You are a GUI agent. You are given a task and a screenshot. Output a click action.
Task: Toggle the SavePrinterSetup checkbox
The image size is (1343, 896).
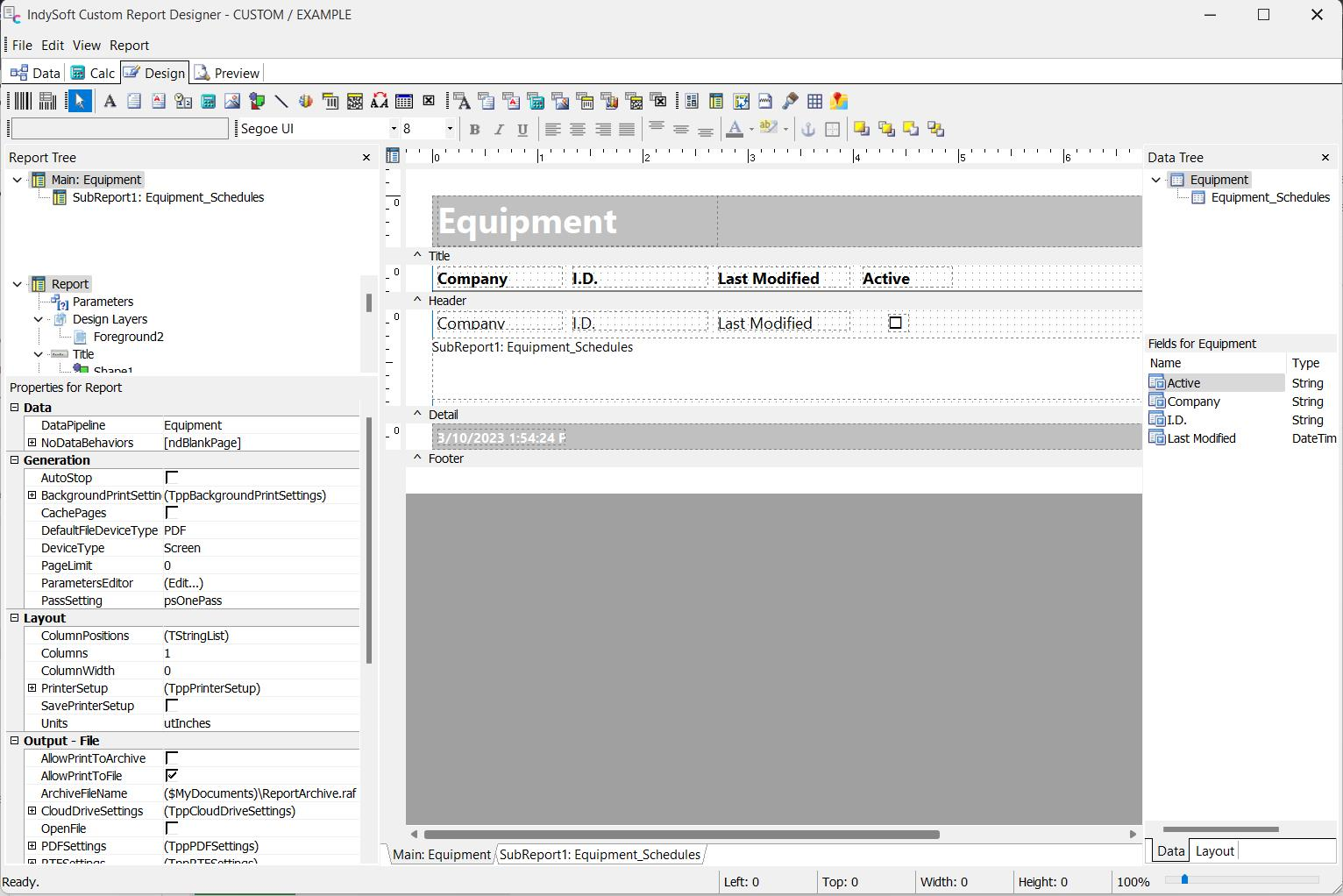tap(172, 706)
